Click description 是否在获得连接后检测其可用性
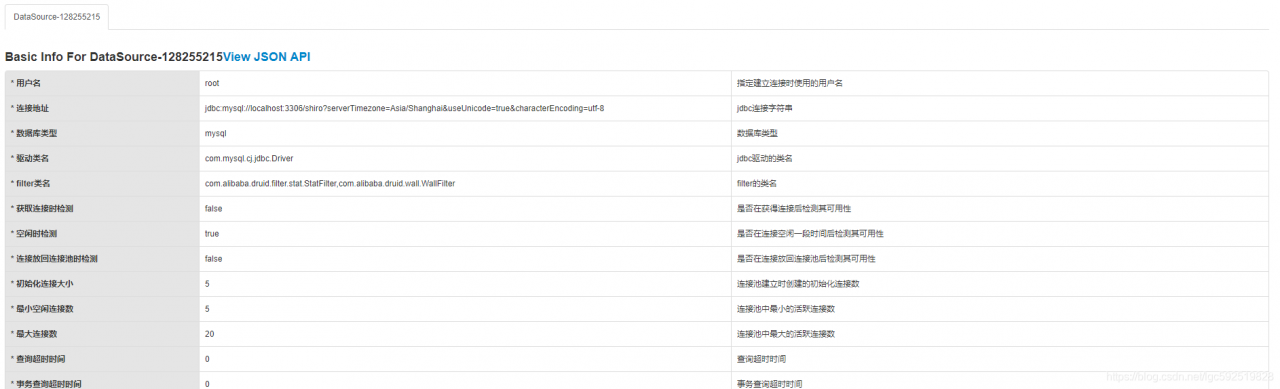This screenshot has width=1280, height=389. click(x=794, y=208)
